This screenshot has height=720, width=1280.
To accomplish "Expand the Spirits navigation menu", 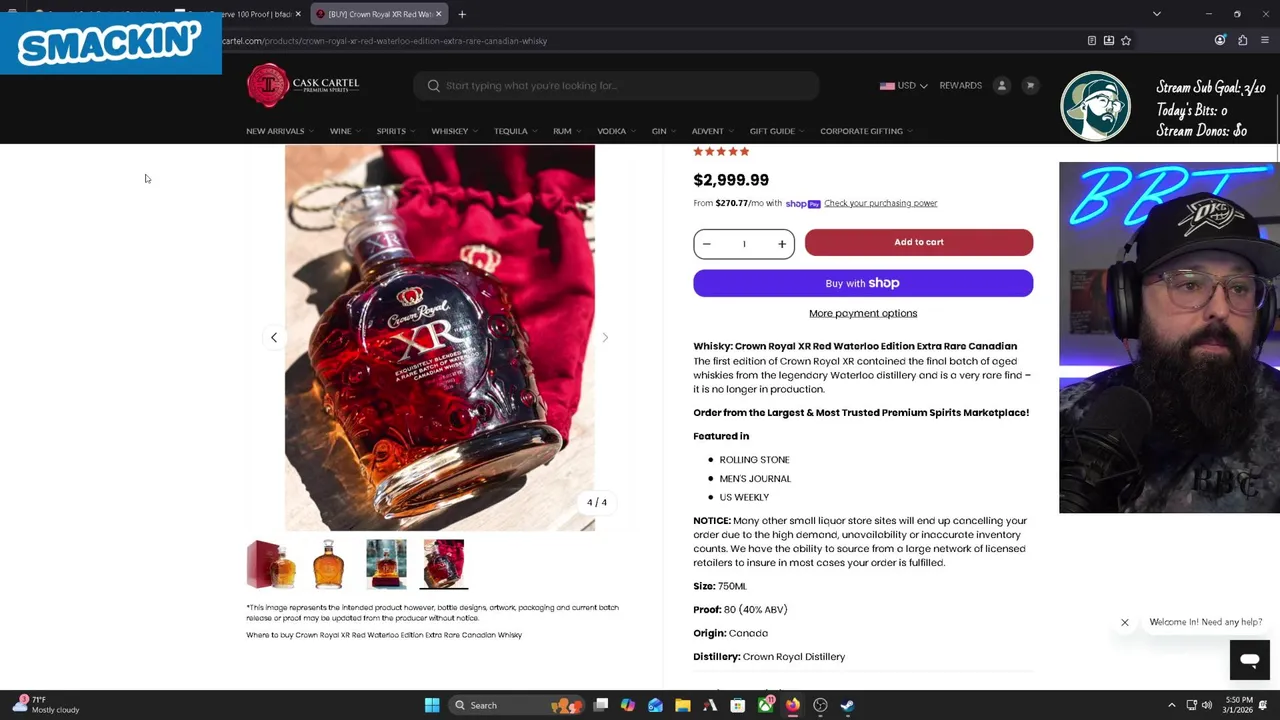I will 396,131.
